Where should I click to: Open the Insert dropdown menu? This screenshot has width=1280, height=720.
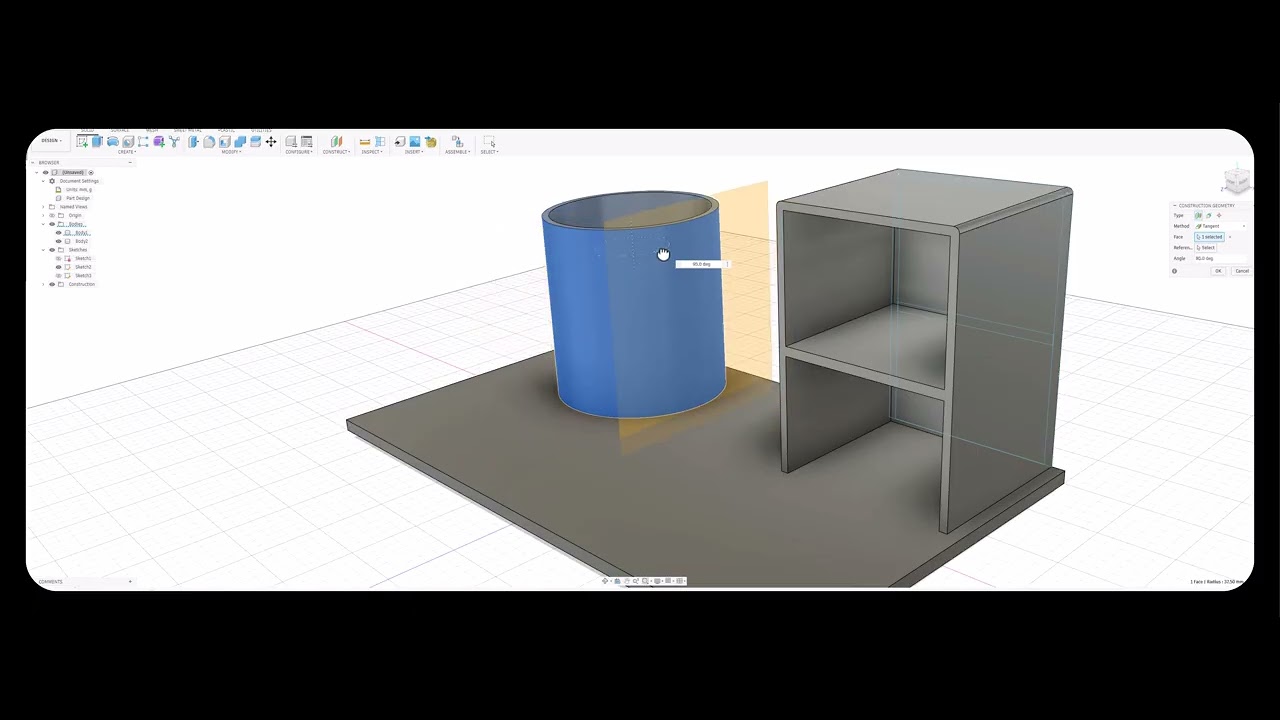click(x=413, y=152)
